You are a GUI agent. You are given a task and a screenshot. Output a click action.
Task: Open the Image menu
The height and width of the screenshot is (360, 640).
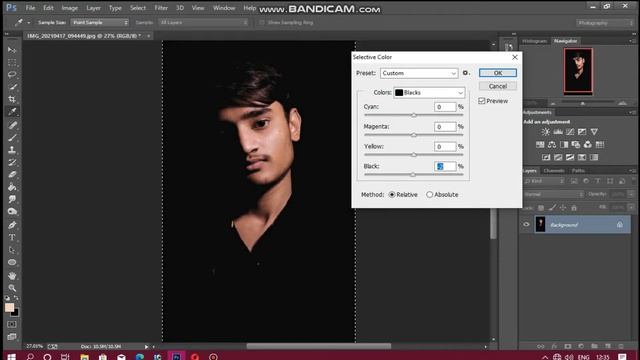pyautogui.click(x=69, y=8)
